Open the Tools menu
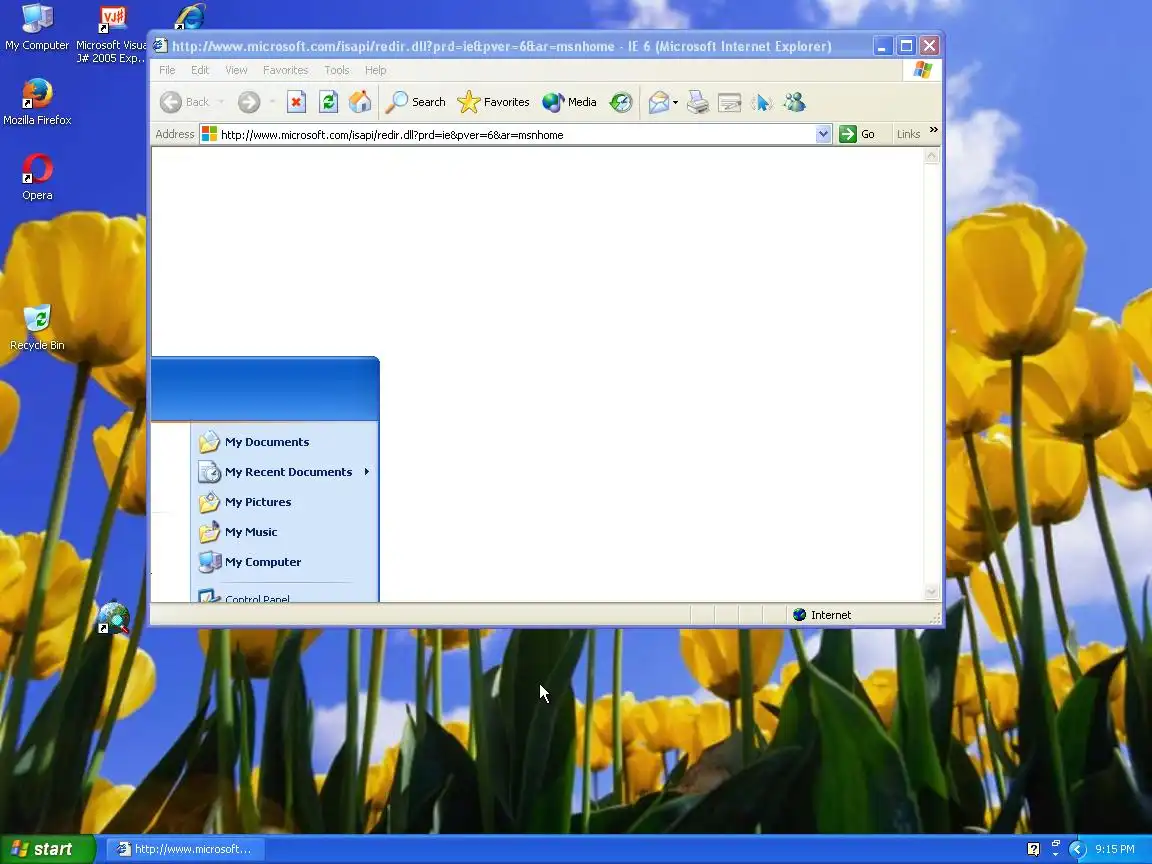This screenshot has height=864, width=1152. (x=336, y=71)
